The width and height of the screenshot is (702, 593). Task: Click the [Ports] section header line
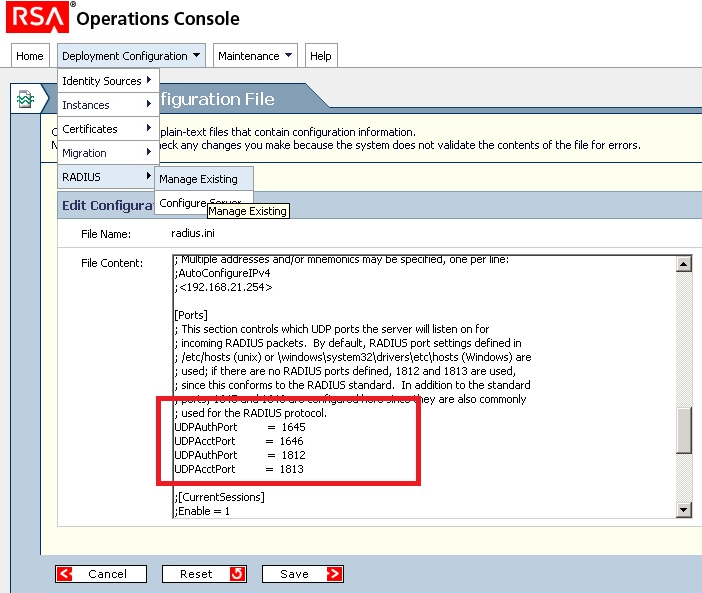191,315
